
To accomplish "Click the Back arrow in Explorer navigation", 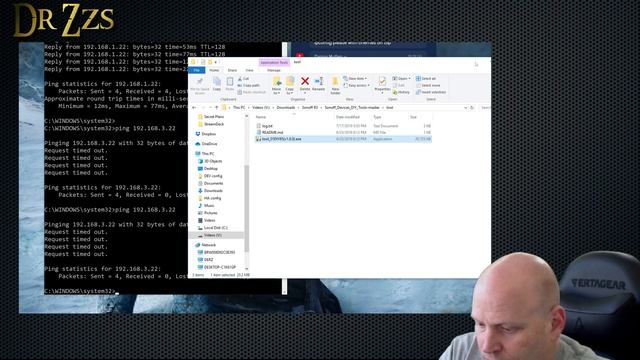I will (x=194, y=107).
